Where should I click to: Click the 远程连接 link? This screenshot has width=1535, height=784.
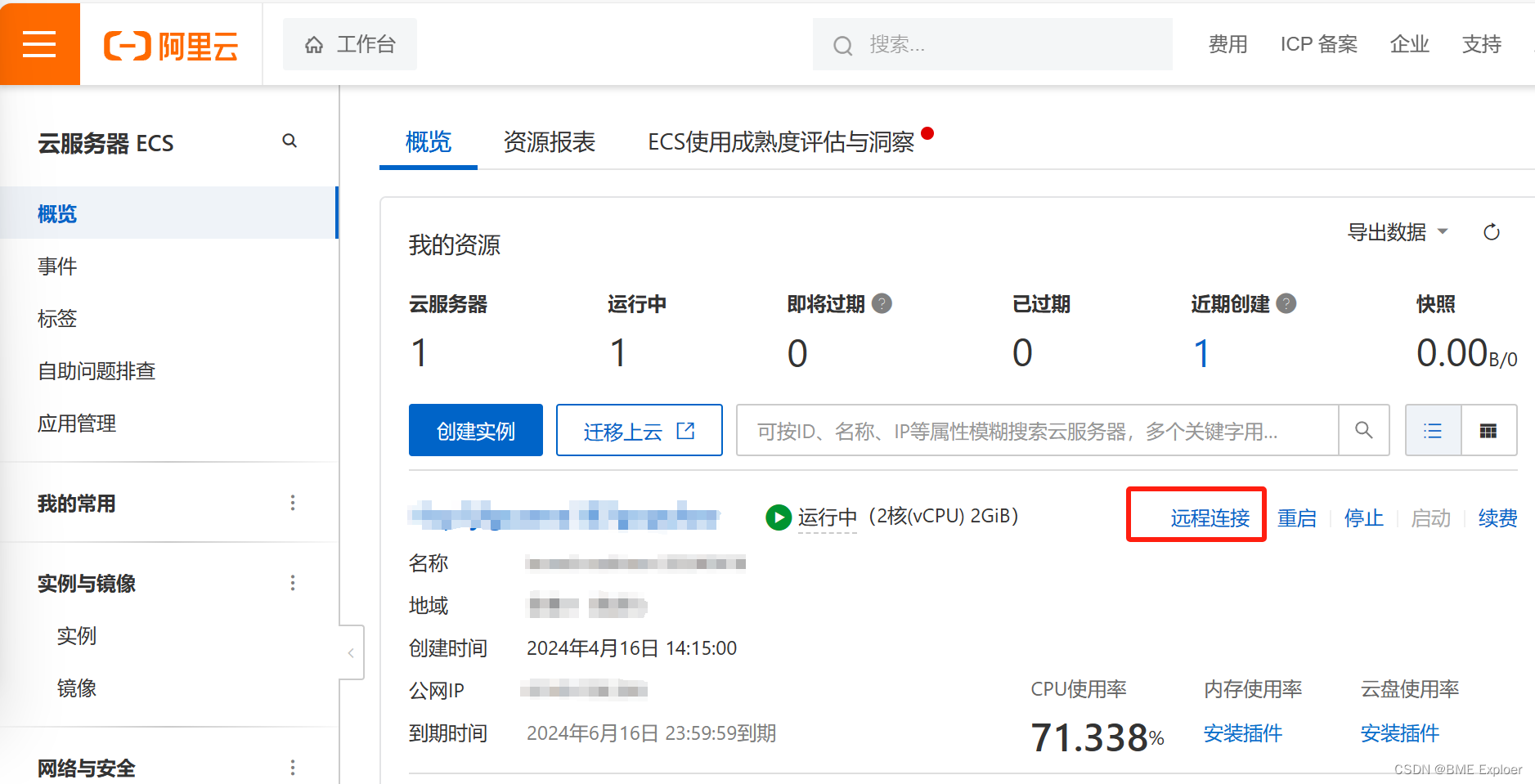1210,517
